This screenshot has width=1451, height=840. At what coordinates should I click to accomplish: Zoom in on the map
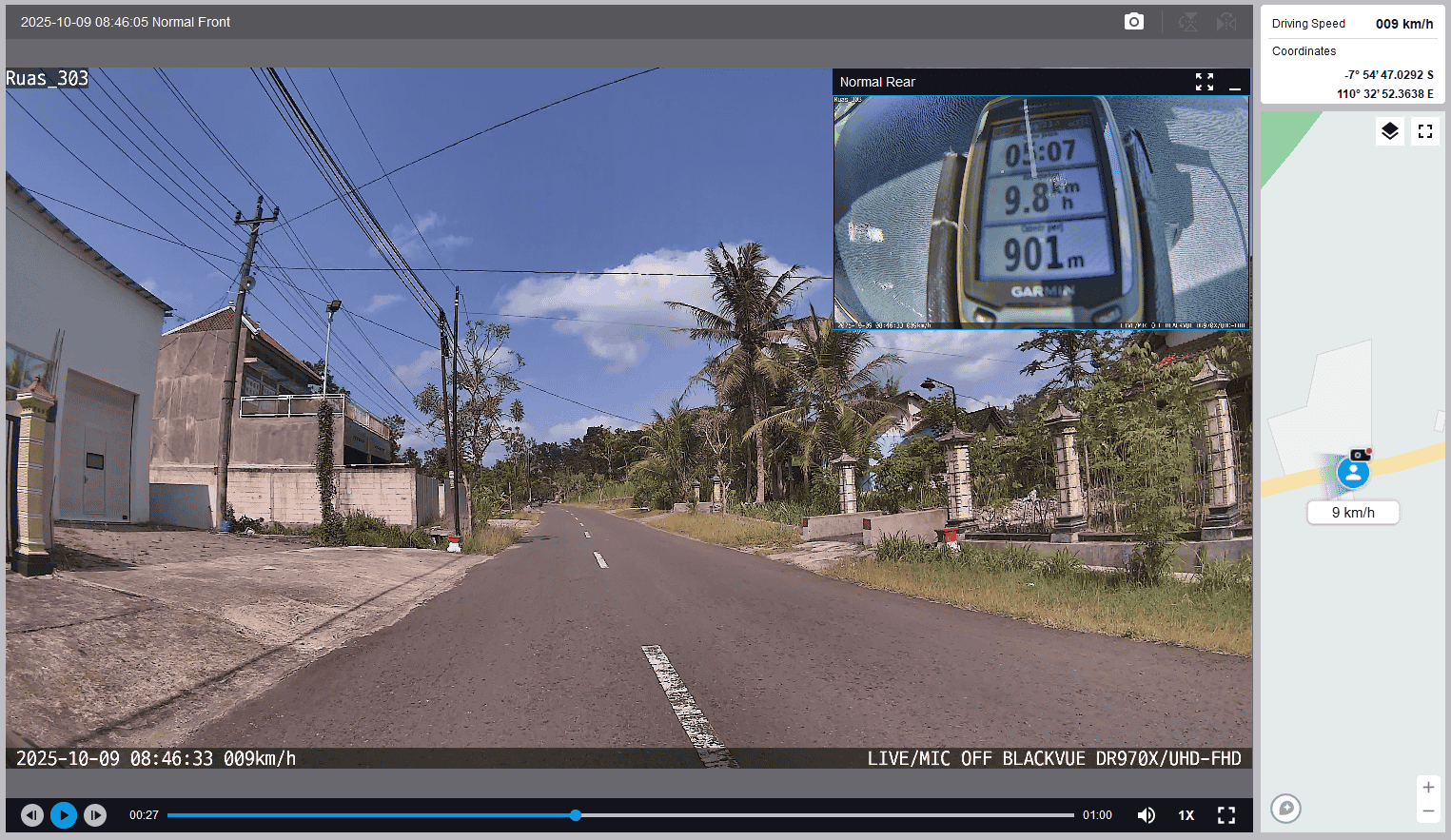1428,788
